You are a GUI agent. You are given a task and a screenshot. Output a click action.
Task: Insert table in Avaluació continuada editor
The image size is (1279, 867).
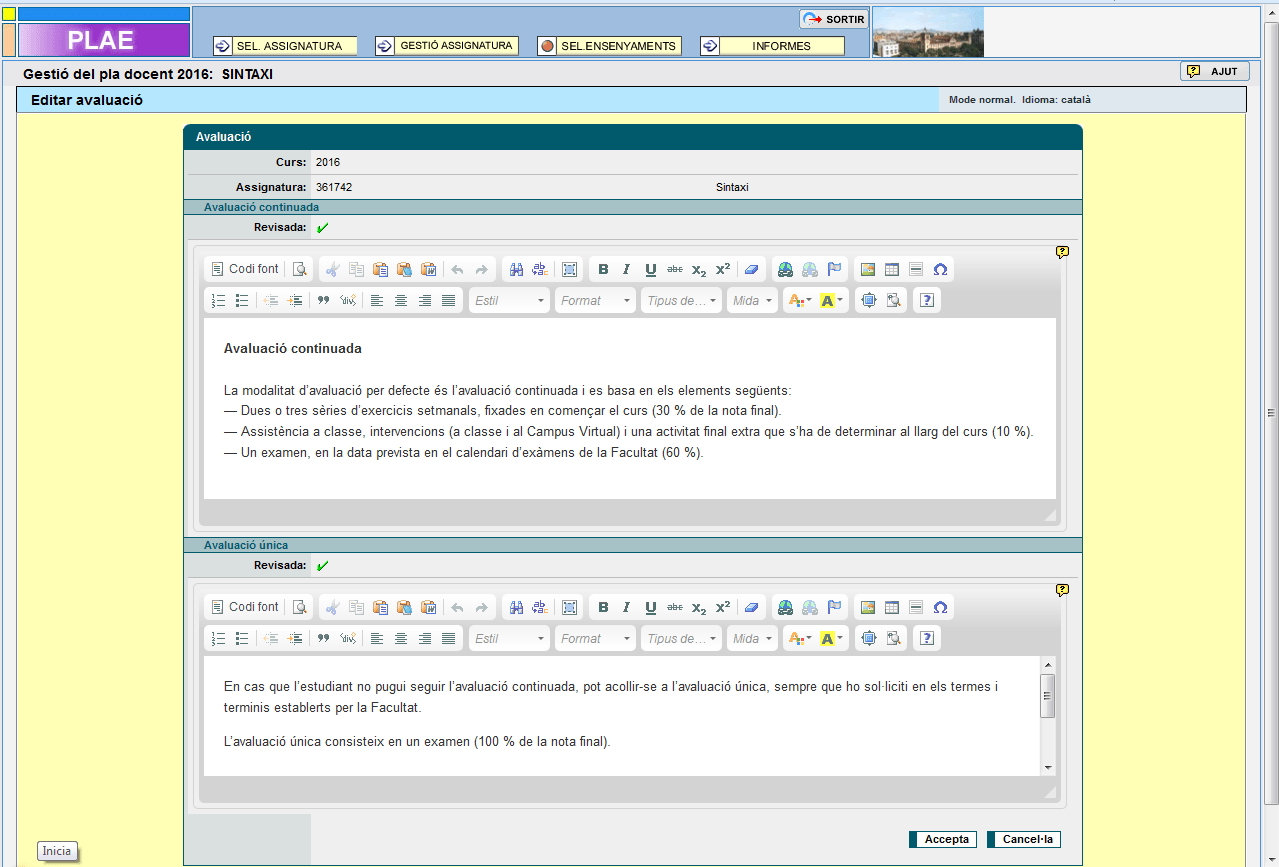click(x=892, y=269)
